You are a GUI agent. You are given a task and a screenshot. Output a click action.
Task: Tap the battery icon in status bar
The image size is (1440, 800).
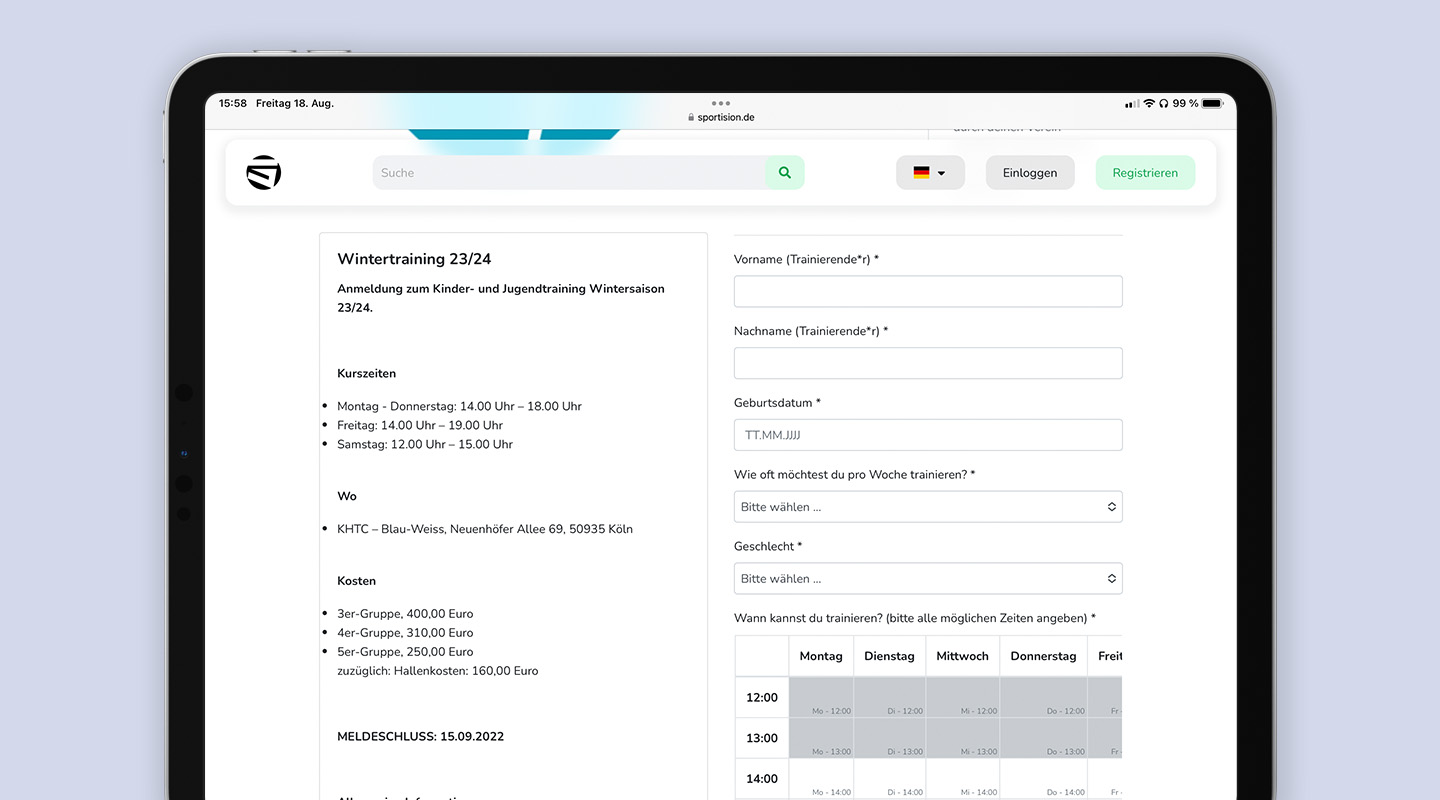[x=1212, y=103]
